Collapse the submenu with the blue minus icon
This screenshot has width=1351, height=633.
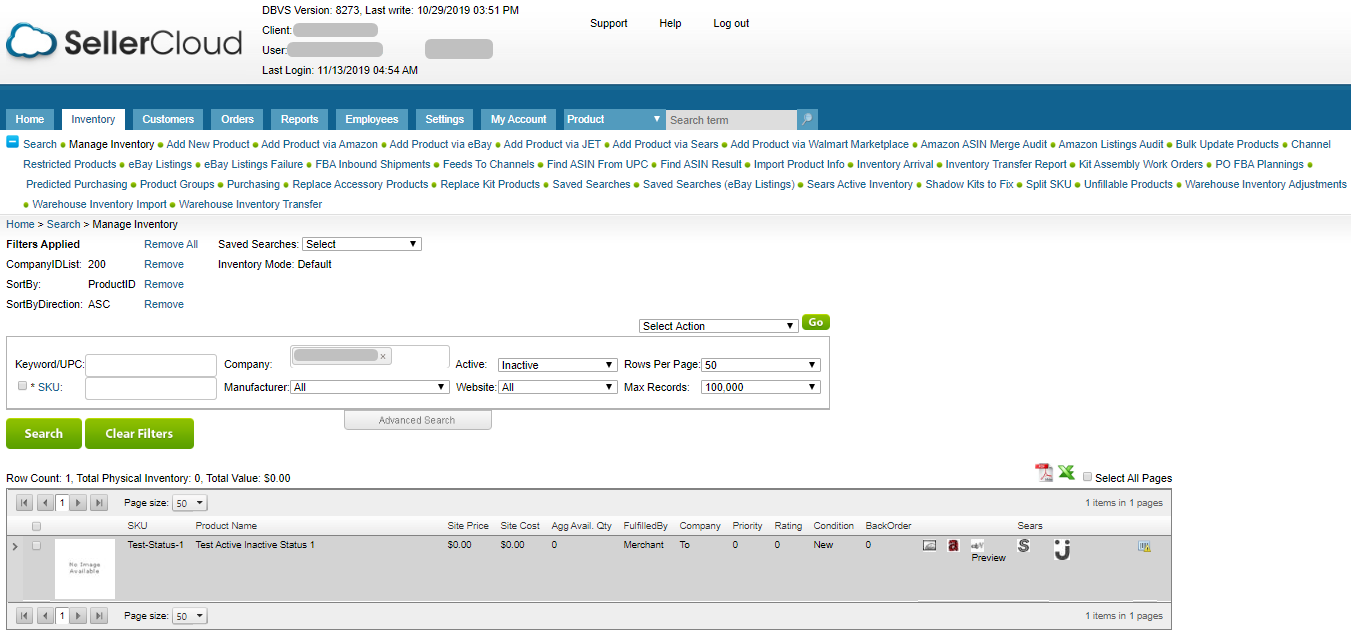tap(13, 142)
